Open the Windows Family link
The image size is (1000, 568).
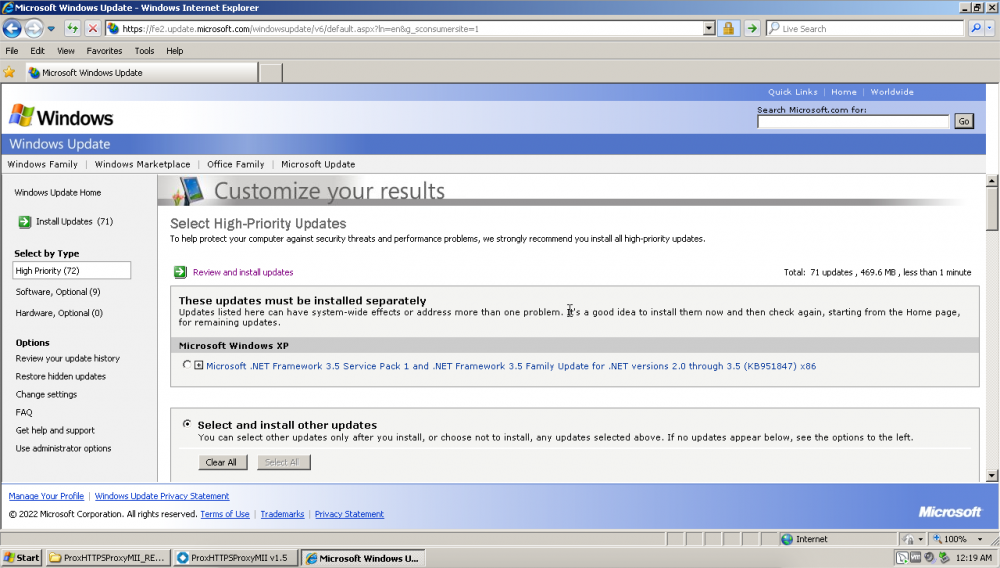[x=43, y=164]
